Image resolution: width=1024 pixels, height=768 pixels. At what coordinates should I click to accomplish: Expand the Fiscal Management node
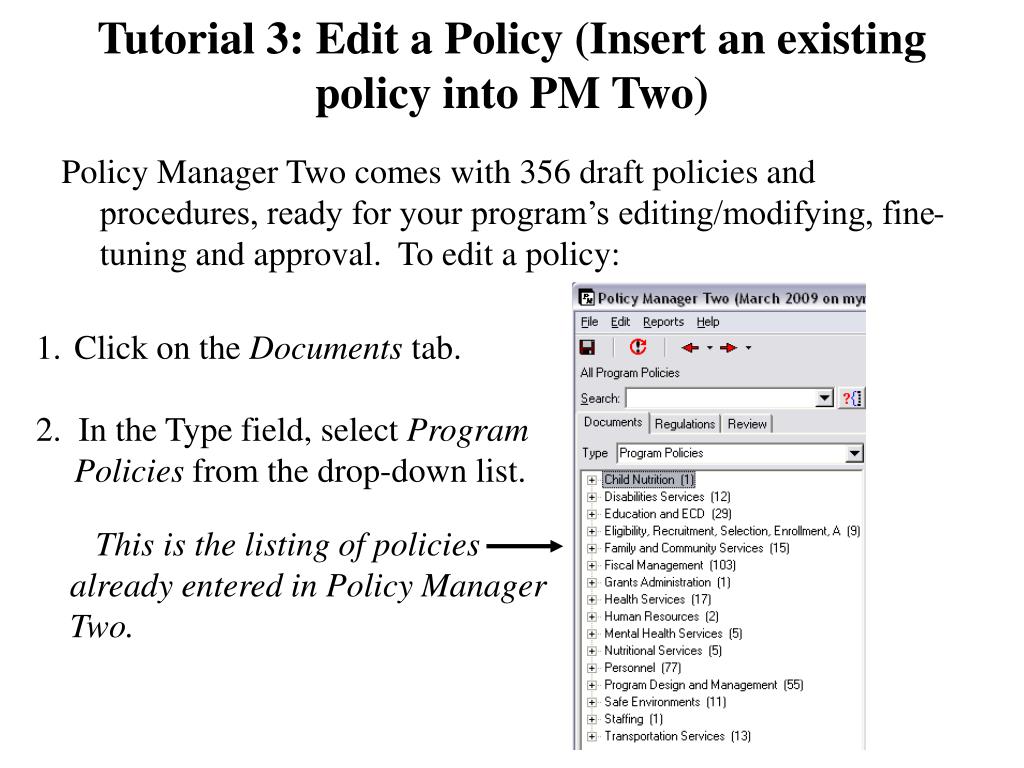(x=591, y=566)
